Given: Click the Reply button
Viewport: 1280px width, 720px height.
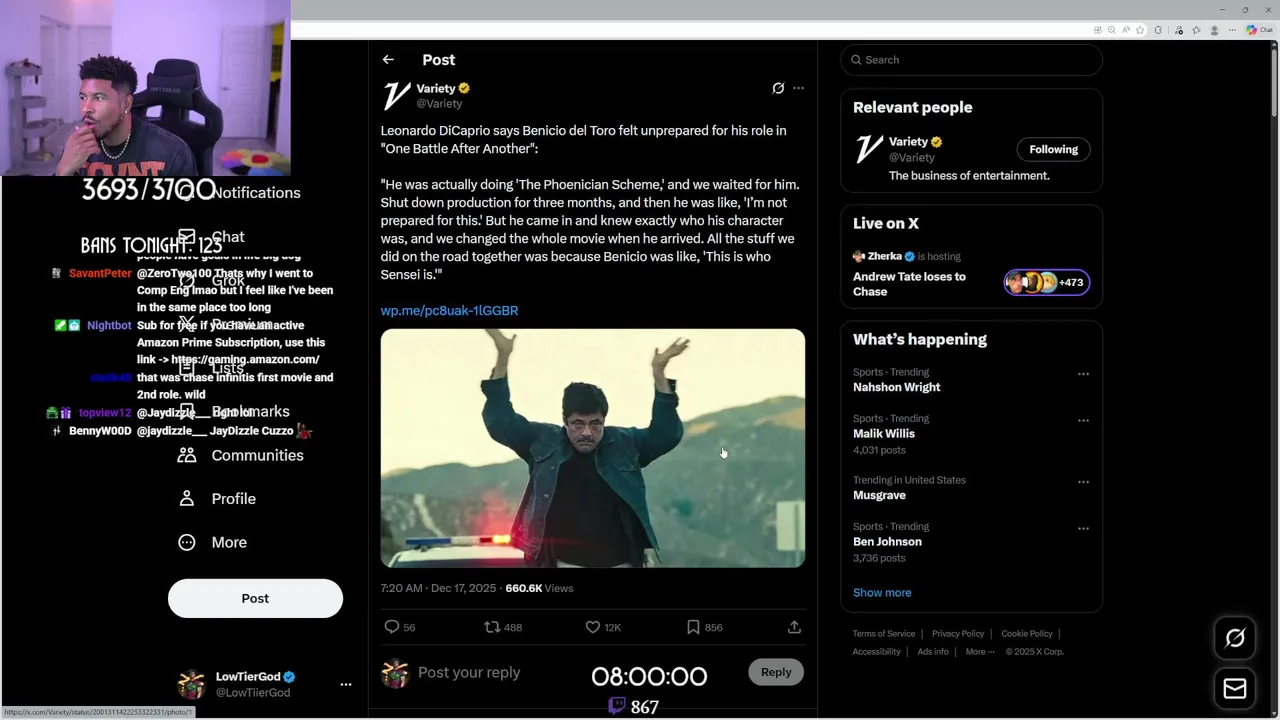Looking at the screenshot, I should 776,672.
